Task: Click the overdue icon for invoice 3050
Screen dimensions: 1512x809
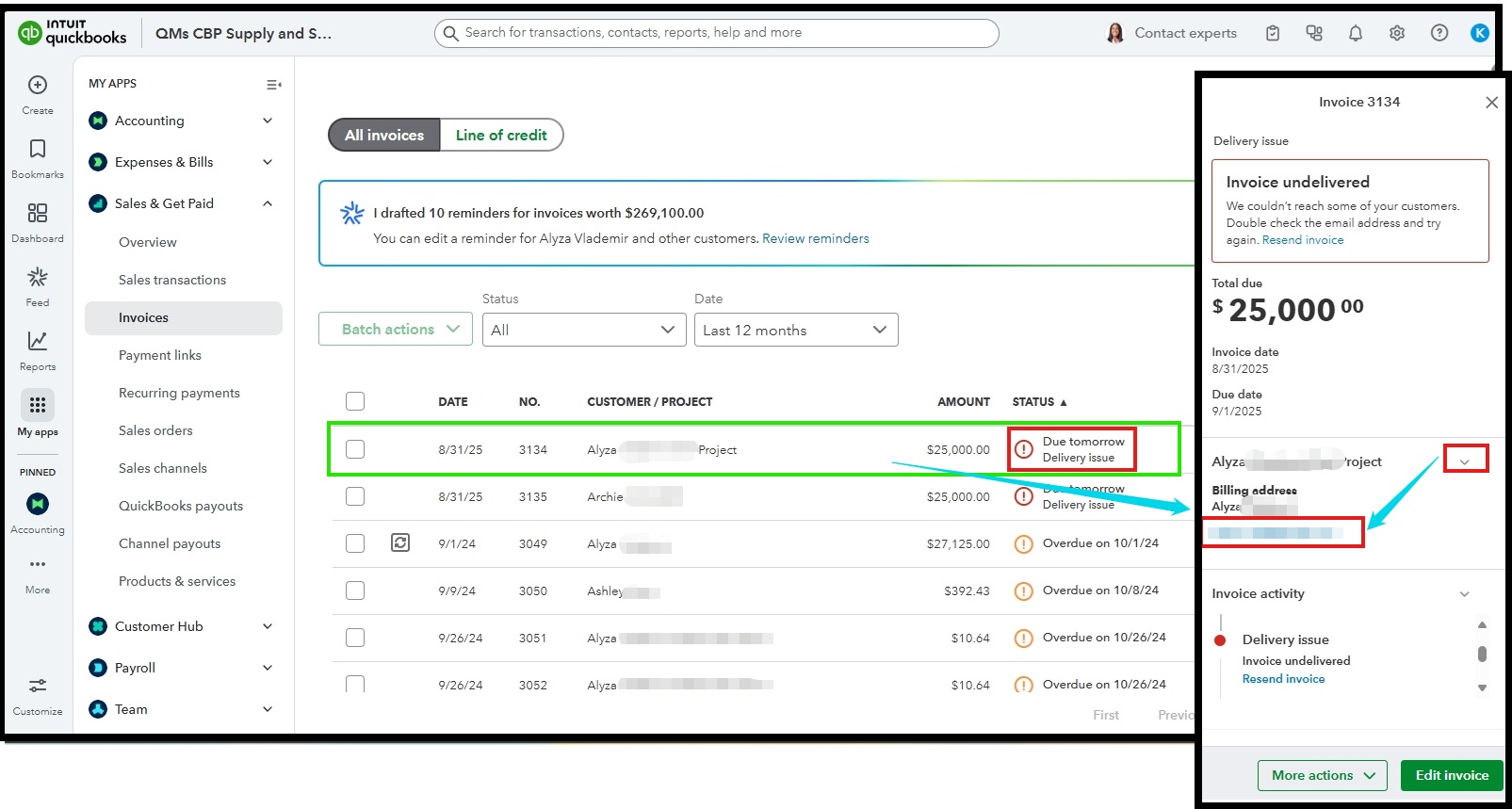Action: click(1023, 591)
